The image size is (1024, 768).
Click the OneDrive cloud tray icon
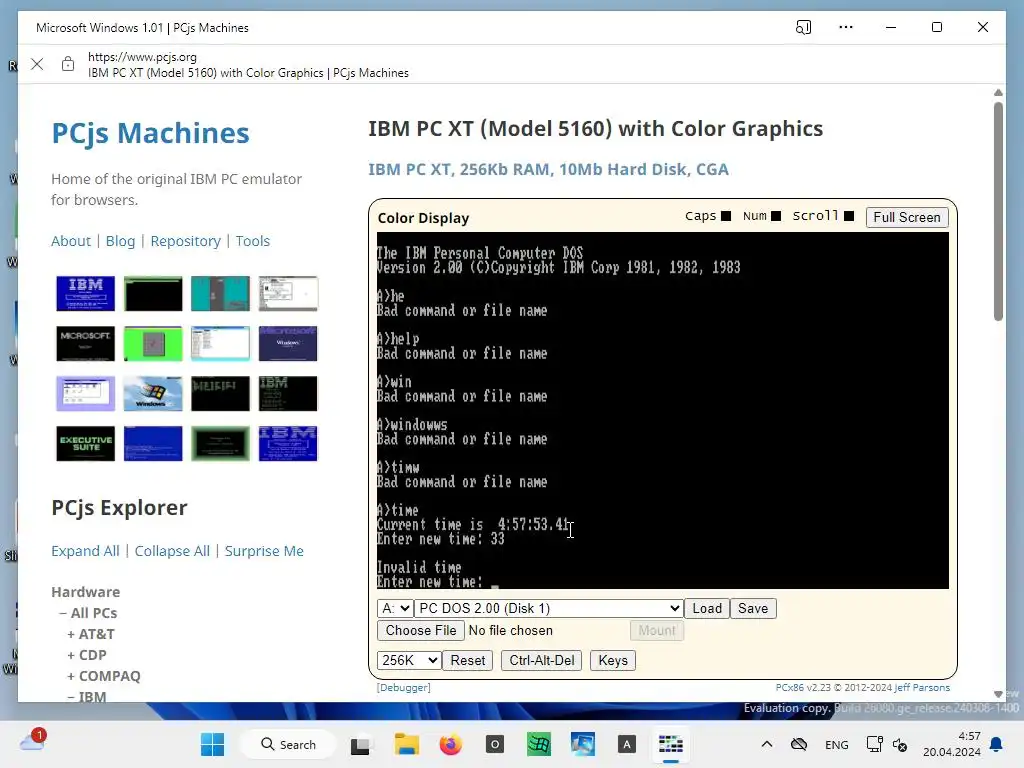pyautogui.click(x=799, y=744)
